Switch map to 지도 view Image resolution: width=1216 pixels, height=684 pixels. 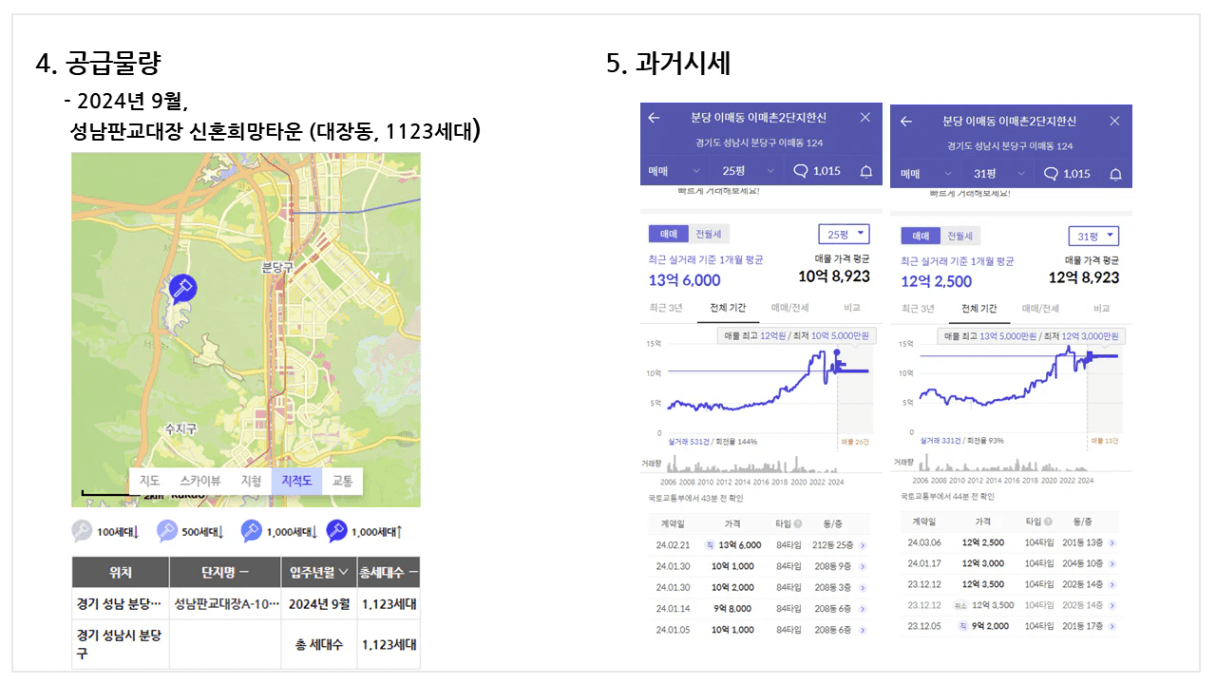(150, 481)
